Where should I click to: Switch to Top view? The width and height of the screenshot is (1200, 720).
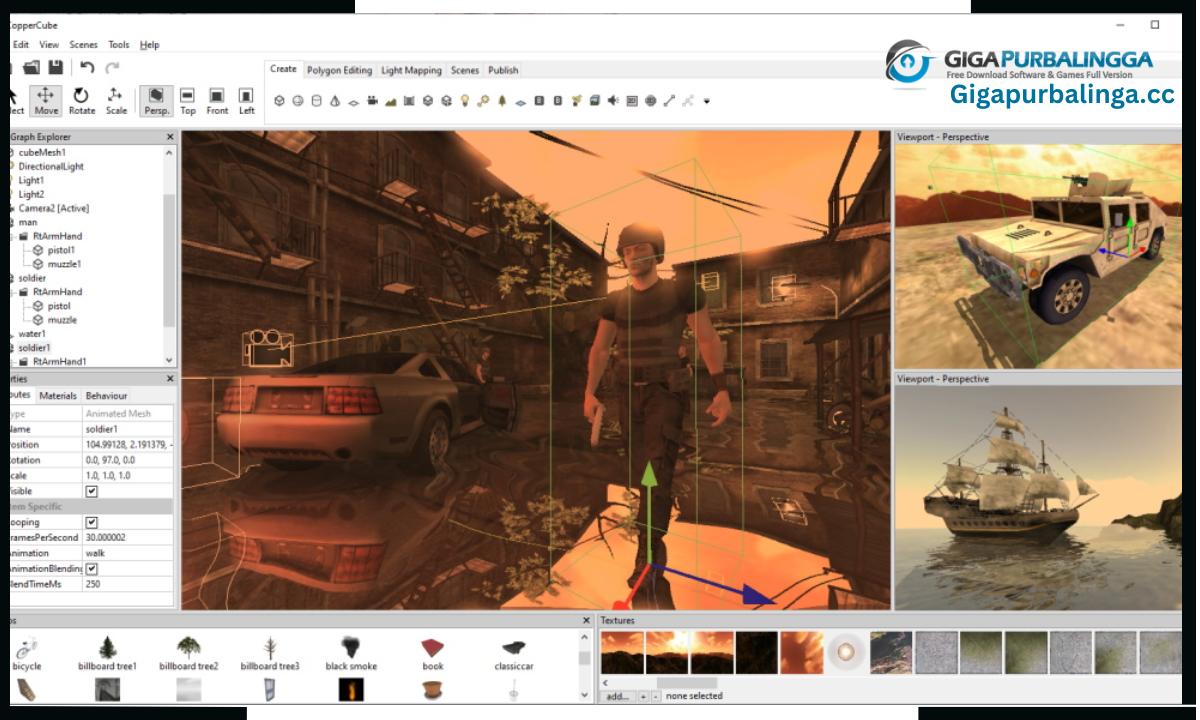click(x=188, y=100)
